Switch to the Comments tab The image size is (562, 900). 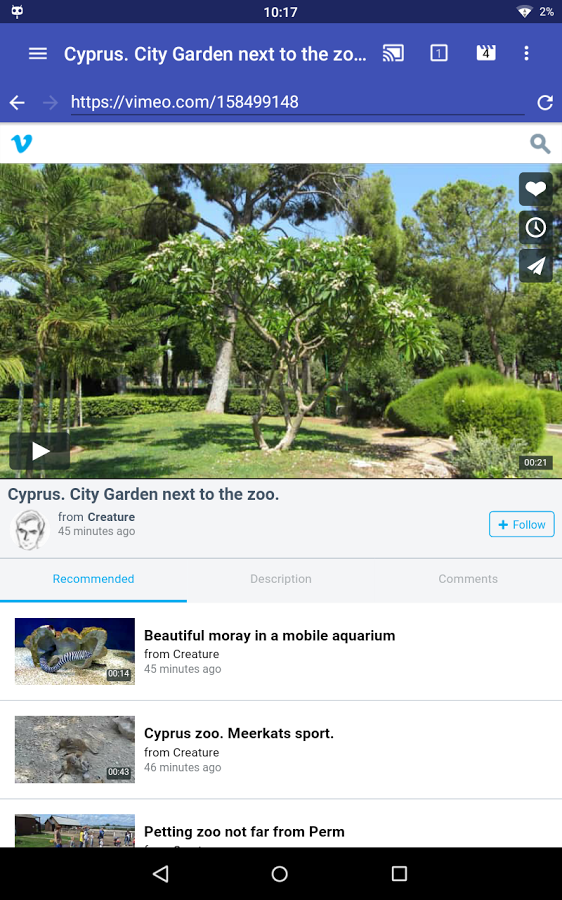(468, 579)
